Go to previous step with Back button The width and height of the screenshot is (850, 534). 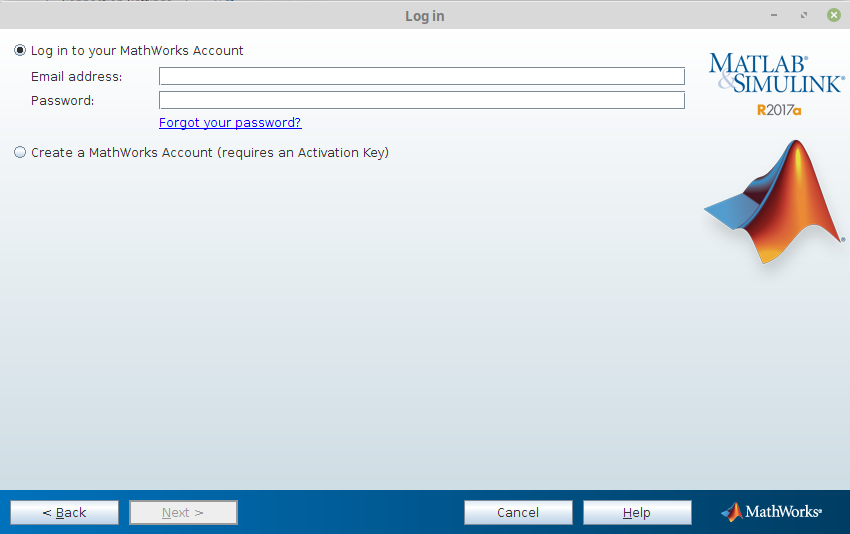pos(64,512)
